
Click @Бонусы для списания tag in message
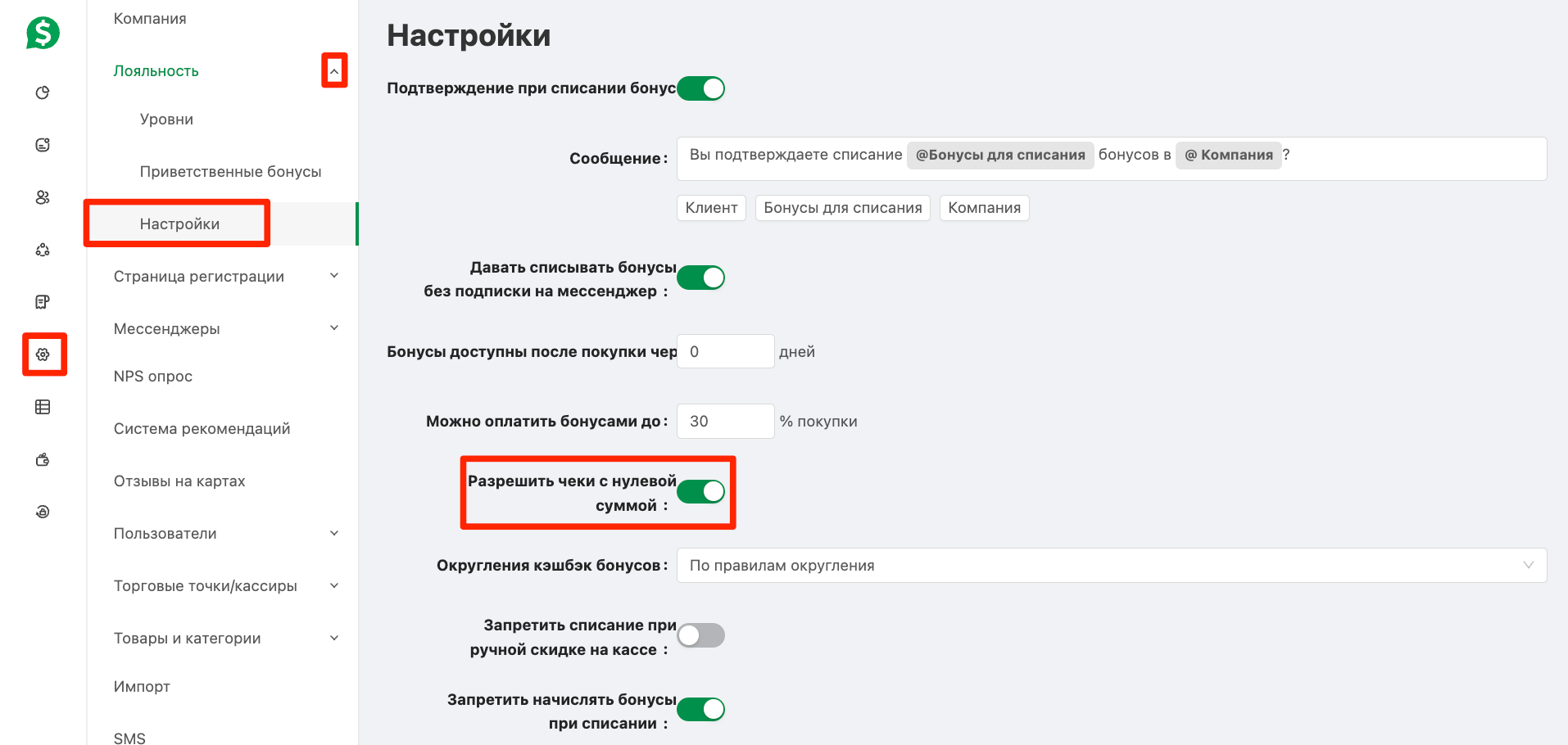(x=1000, y=155)
